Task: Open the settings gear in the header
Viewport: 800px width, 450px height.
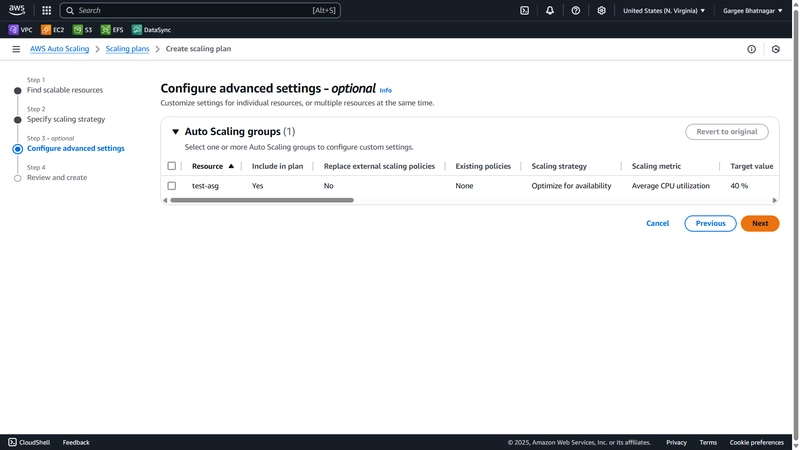Action: (602, 10)
